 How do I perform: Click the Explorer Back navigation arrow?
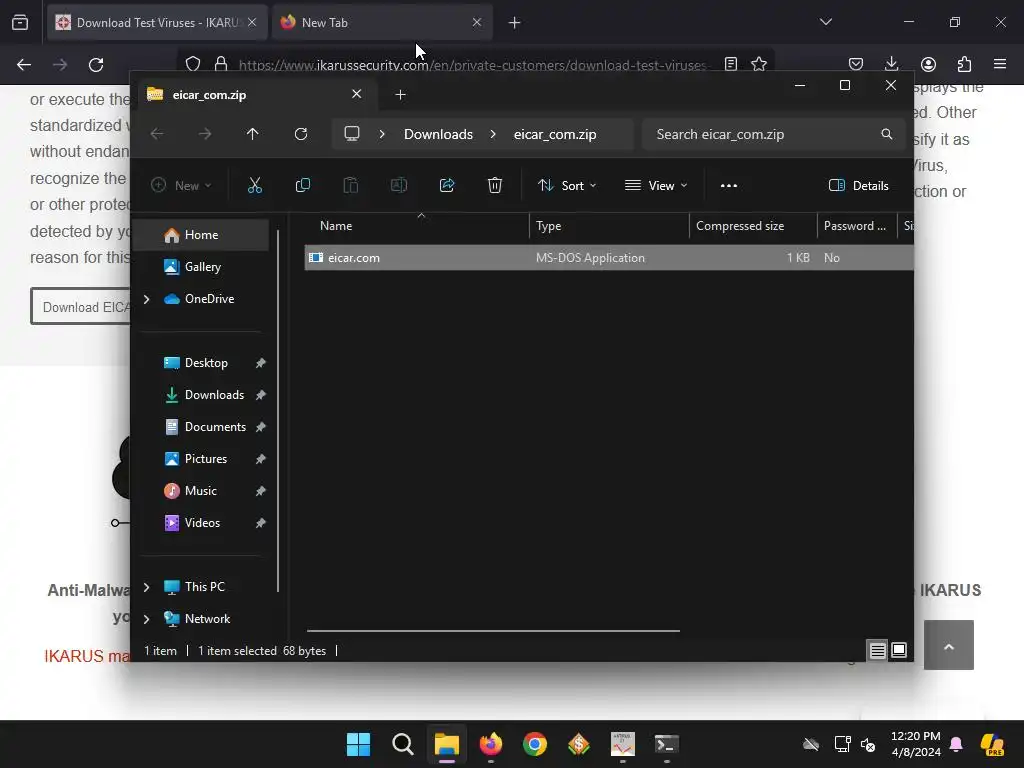157,134
